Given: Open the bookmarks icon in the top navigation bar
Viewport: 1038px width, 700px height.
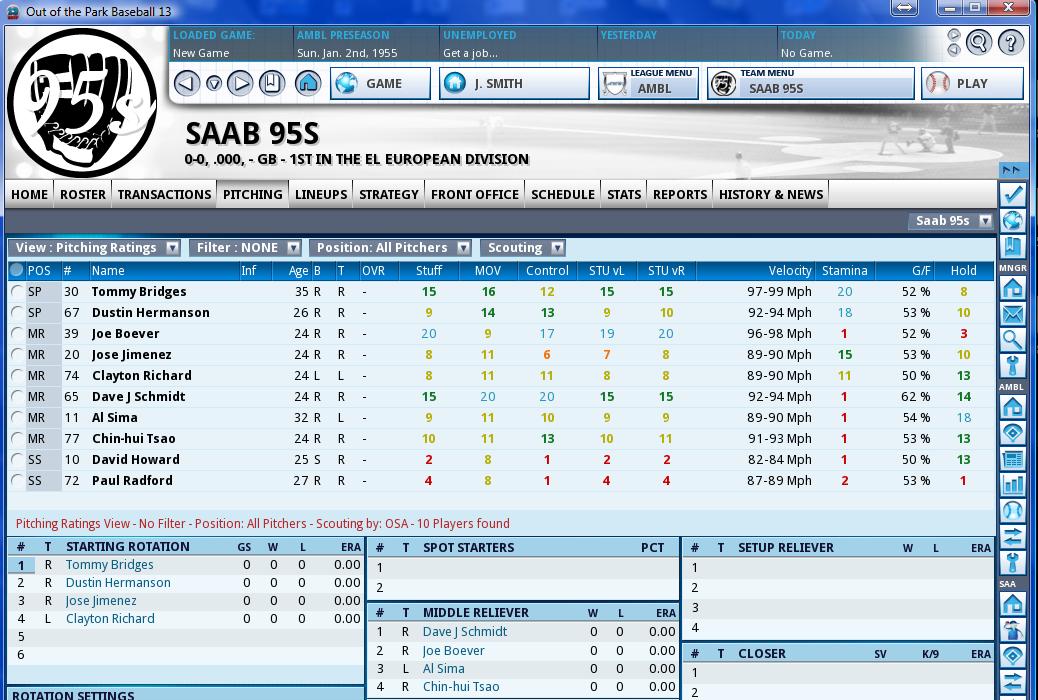Looking at the screenshot, I should pyautogui.click(x=271, y=83).
